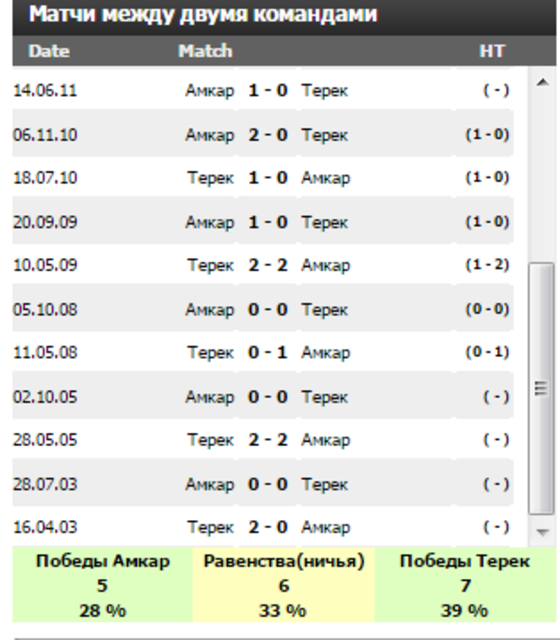Open the 11.05.08 Терек 0-1 Амкар match

pos(263,353)
